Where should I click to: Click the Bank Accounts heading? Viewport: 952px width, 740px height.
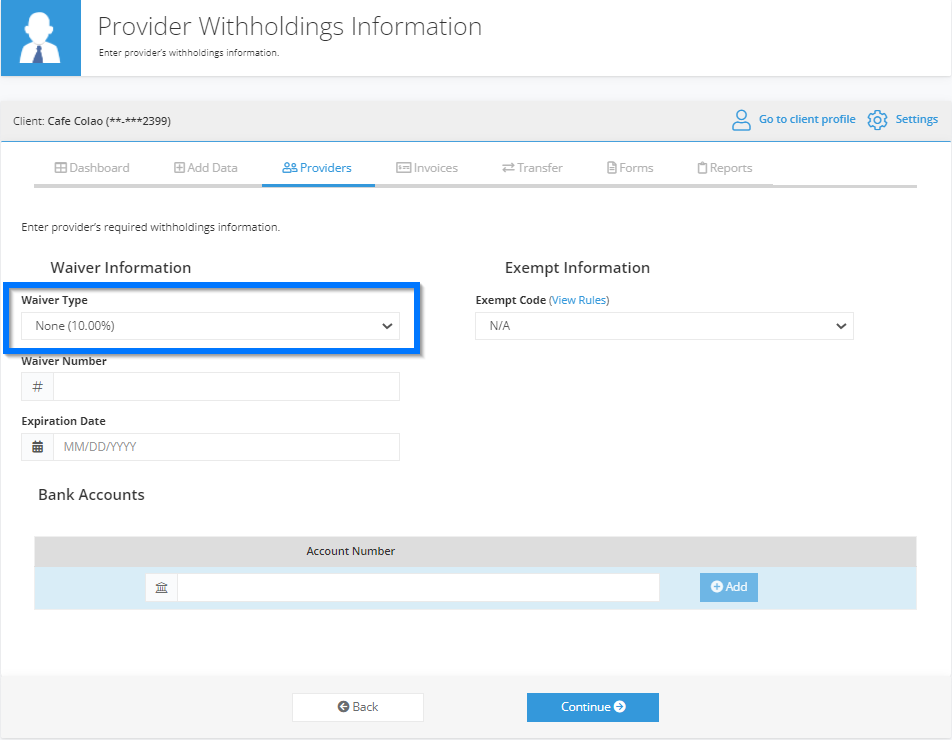(92, 495)
